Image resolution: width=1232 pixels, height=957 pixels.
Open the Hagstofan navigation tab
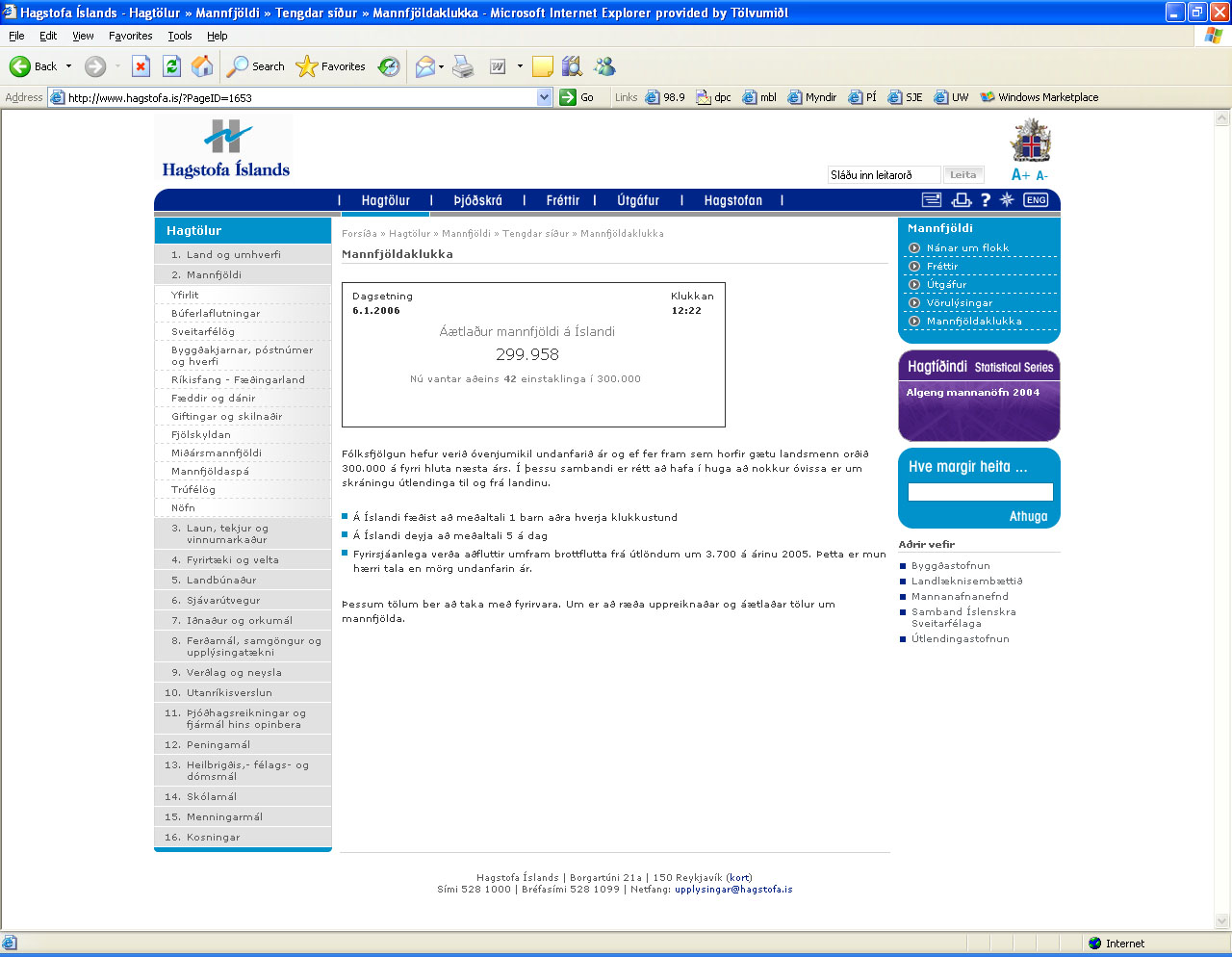[732, 200]
